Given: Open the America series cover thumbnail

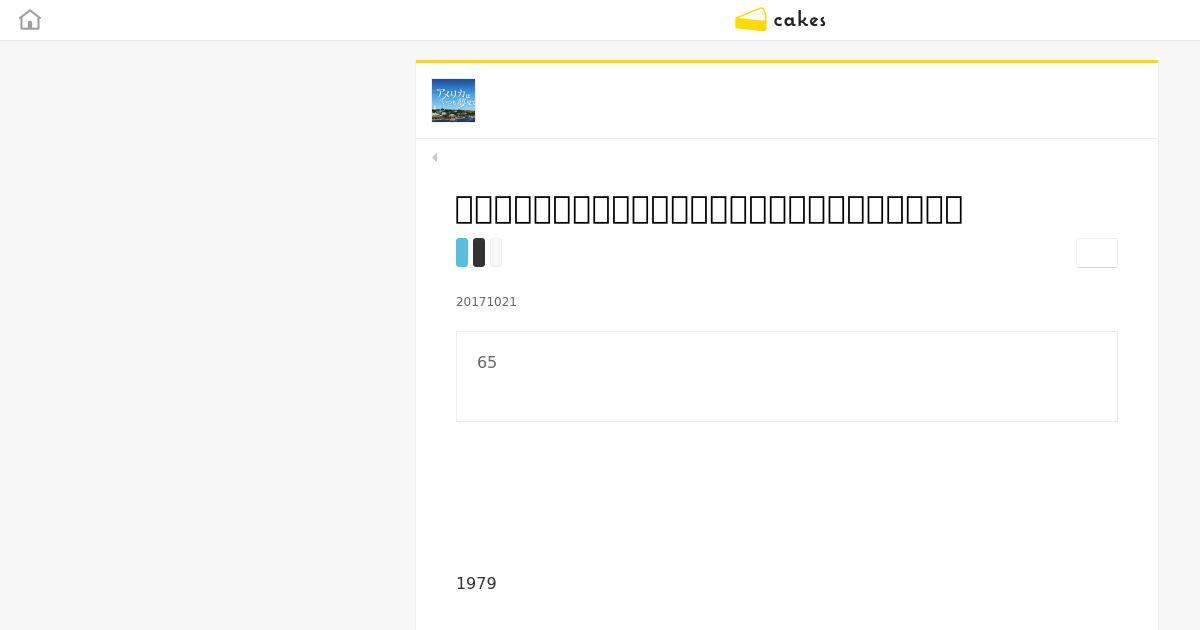Looking at the screenshot, I should [x=453, y=100].
